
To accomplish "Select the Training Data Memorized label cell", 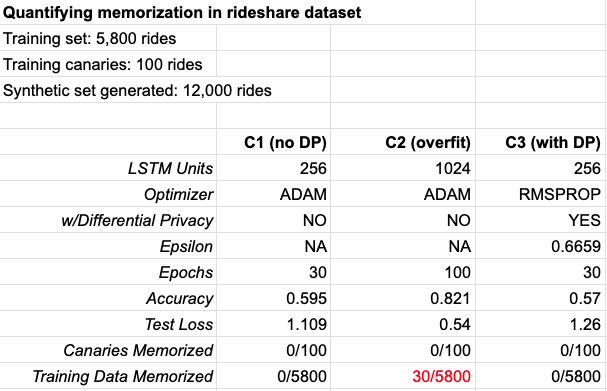I will tap(108, 376).
